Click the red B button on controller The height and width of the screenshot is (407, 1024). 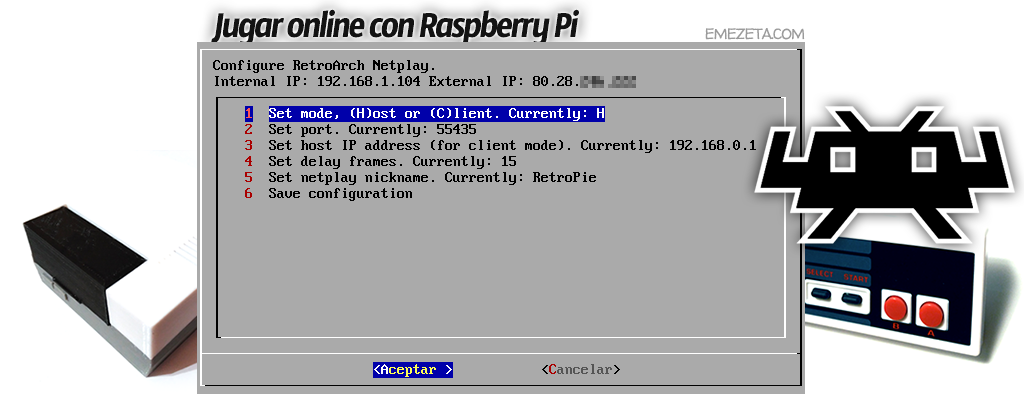(x=896, y=307)
